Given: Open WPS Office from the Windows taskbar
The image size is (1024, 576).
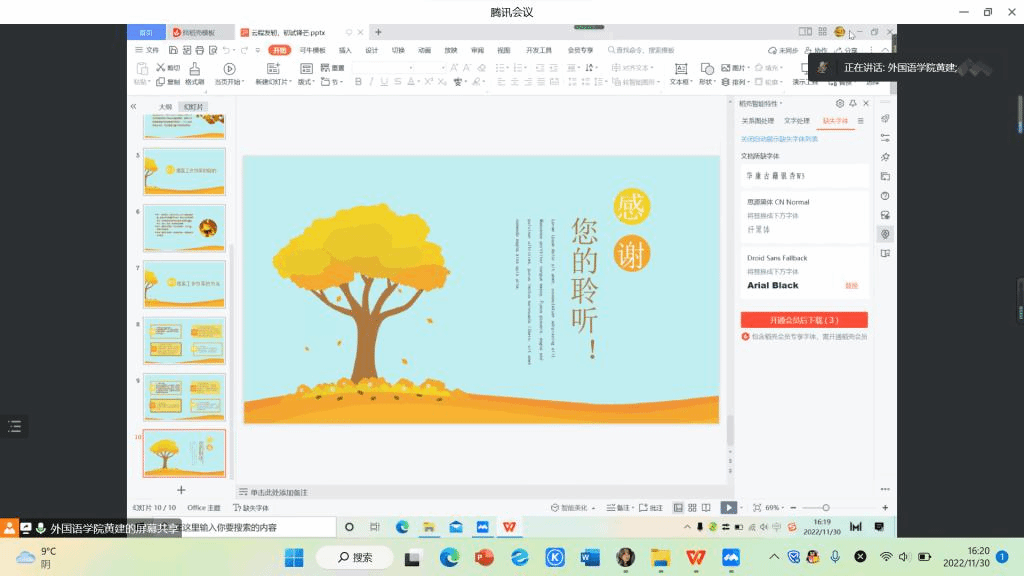Looking at the screenshot, I should pos(694,556).
